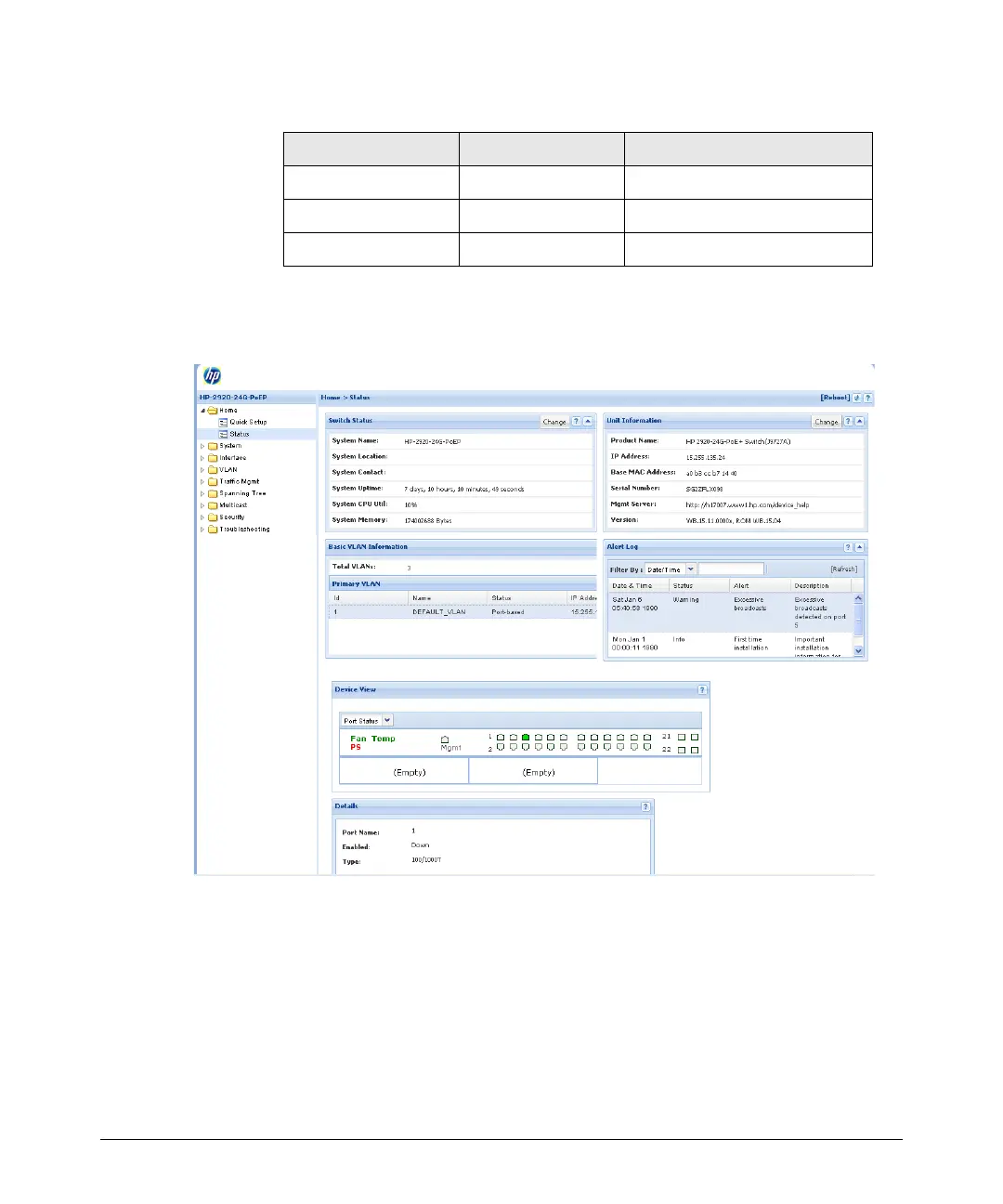Click the page help icon beside Reboot

[x=868, y=398]
